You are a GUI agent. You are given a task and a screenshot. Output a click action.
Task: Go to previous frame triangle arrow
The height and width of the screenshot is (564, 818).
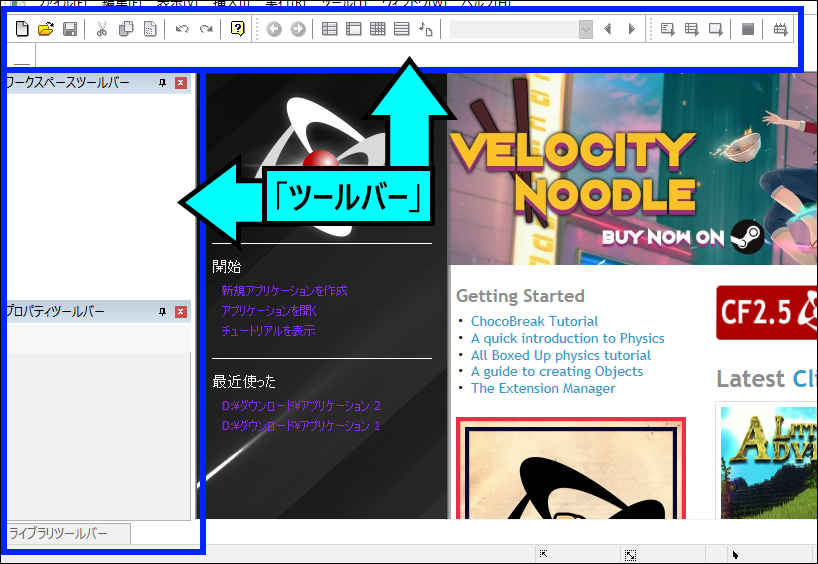pyautogui.click(x=607, y=29)
